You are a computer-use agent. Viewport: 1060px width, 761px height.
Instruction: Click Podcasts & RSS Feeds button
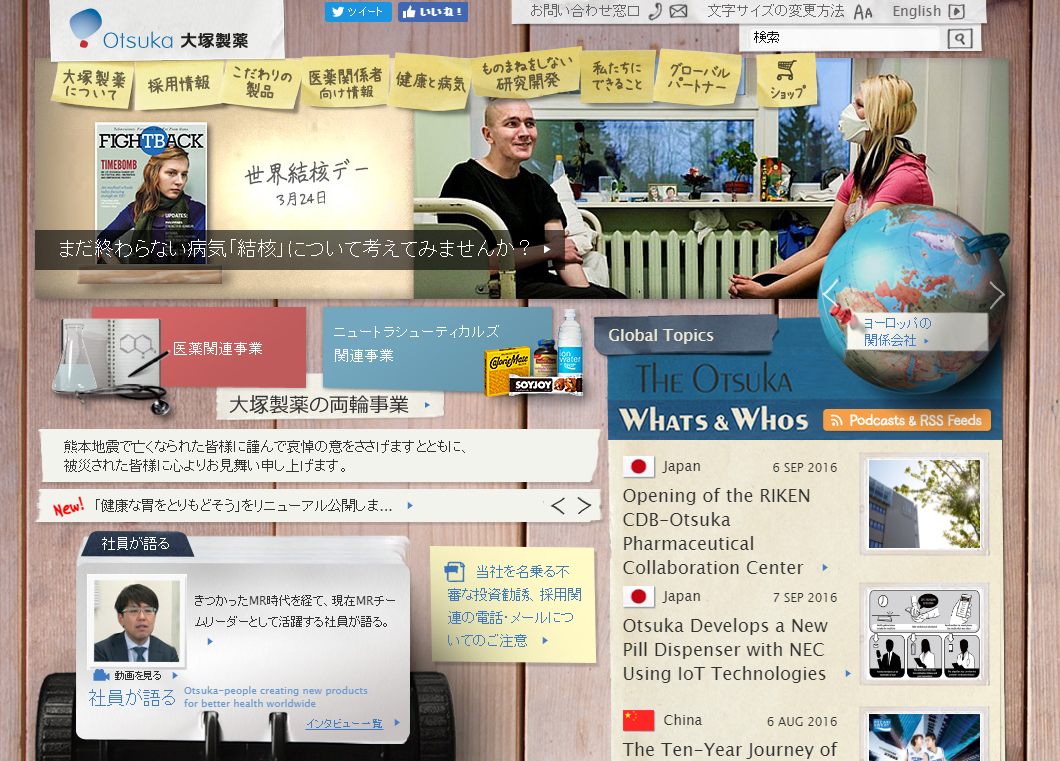click(907, 420)
